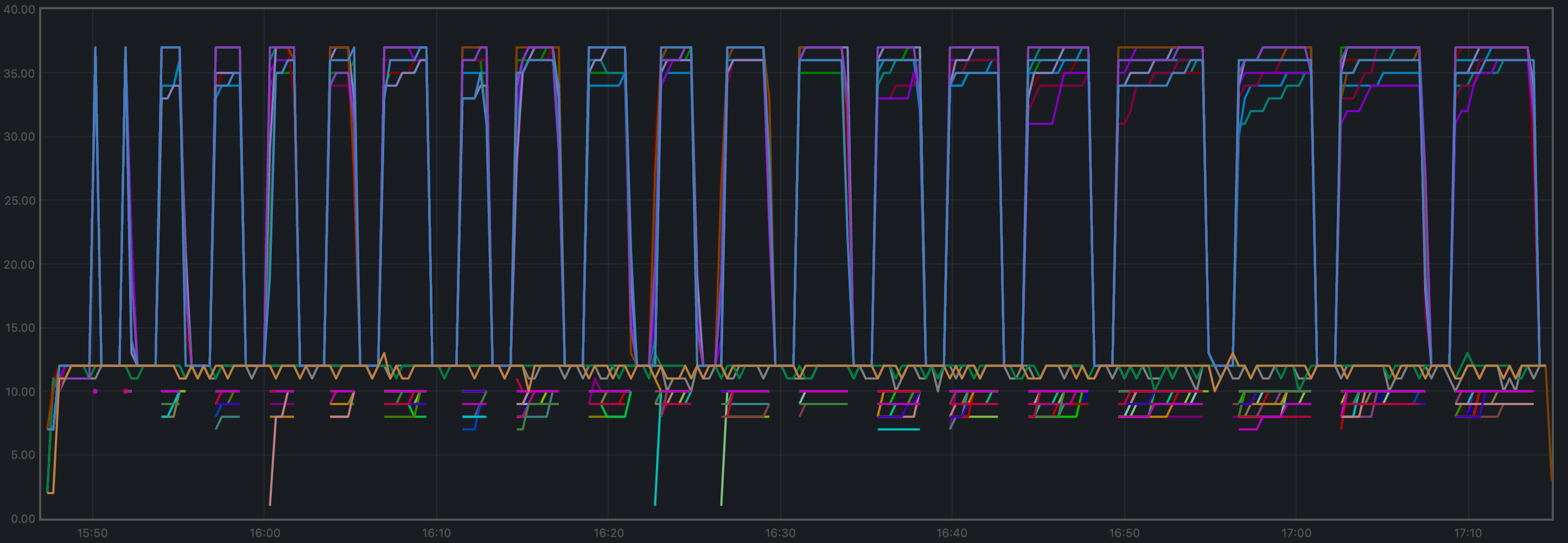Select the 35.00 y-axis value

coord(20,73)
